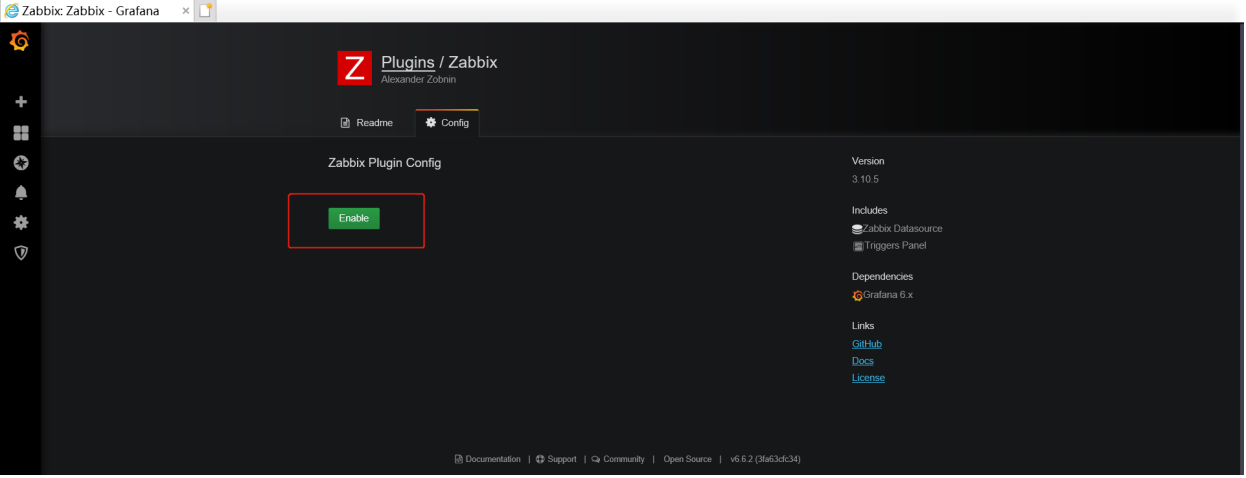This screenshot has width=1246, height=478.
Task: Click the version v6.6.2 footer text
Action: (765, 459)
